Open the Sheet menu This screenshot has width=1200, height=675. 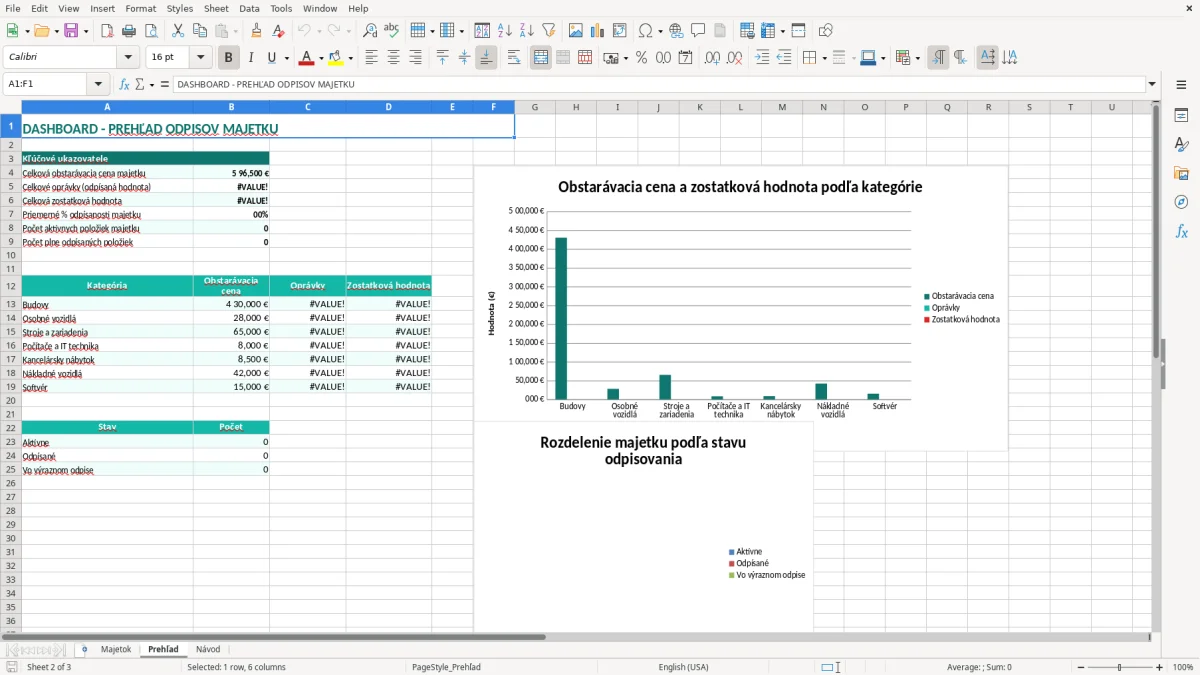pyautogui.click(x=216, y=8)
